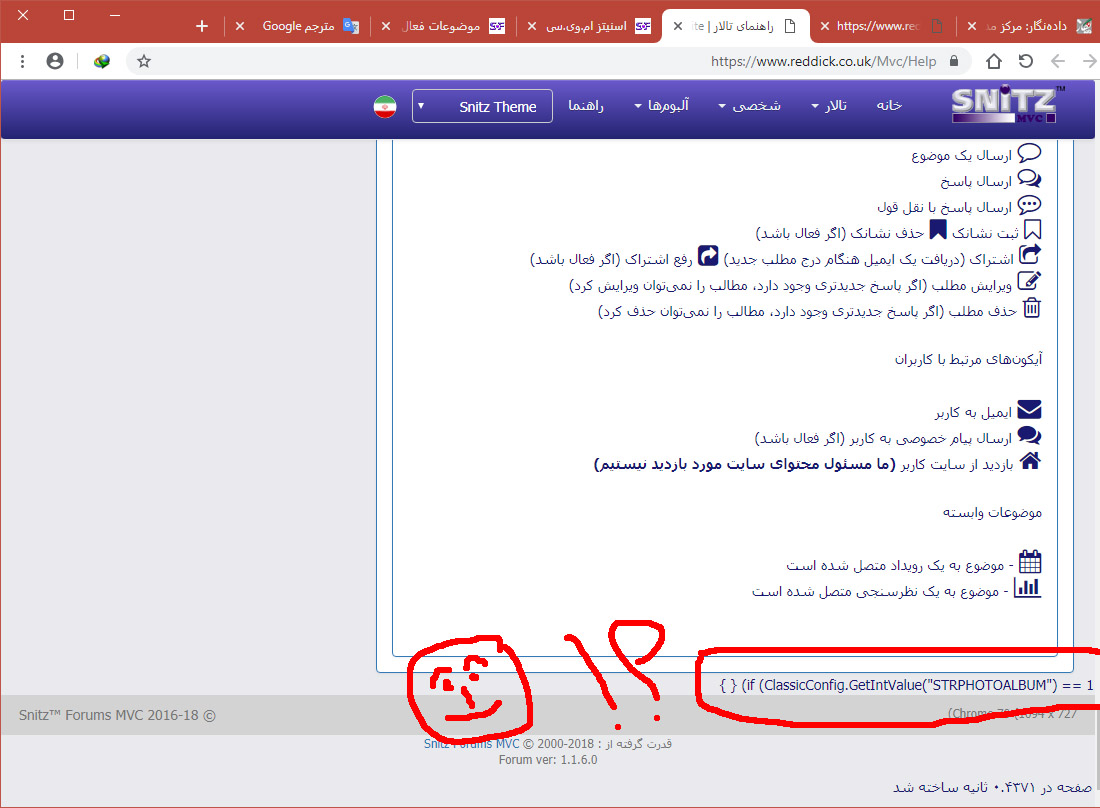Click the bar chart poll icon
The height and width of the screenshot is (808, 1100).
[x=1027, y=589]
